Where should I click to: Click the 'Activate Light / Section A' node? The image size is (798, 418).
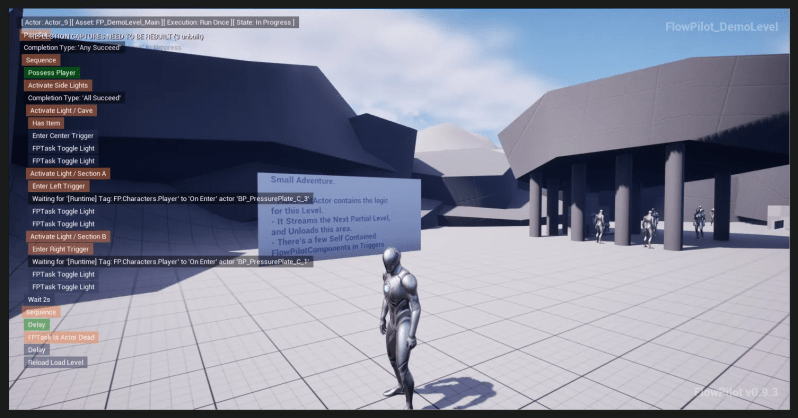click(x=68, y=174)
